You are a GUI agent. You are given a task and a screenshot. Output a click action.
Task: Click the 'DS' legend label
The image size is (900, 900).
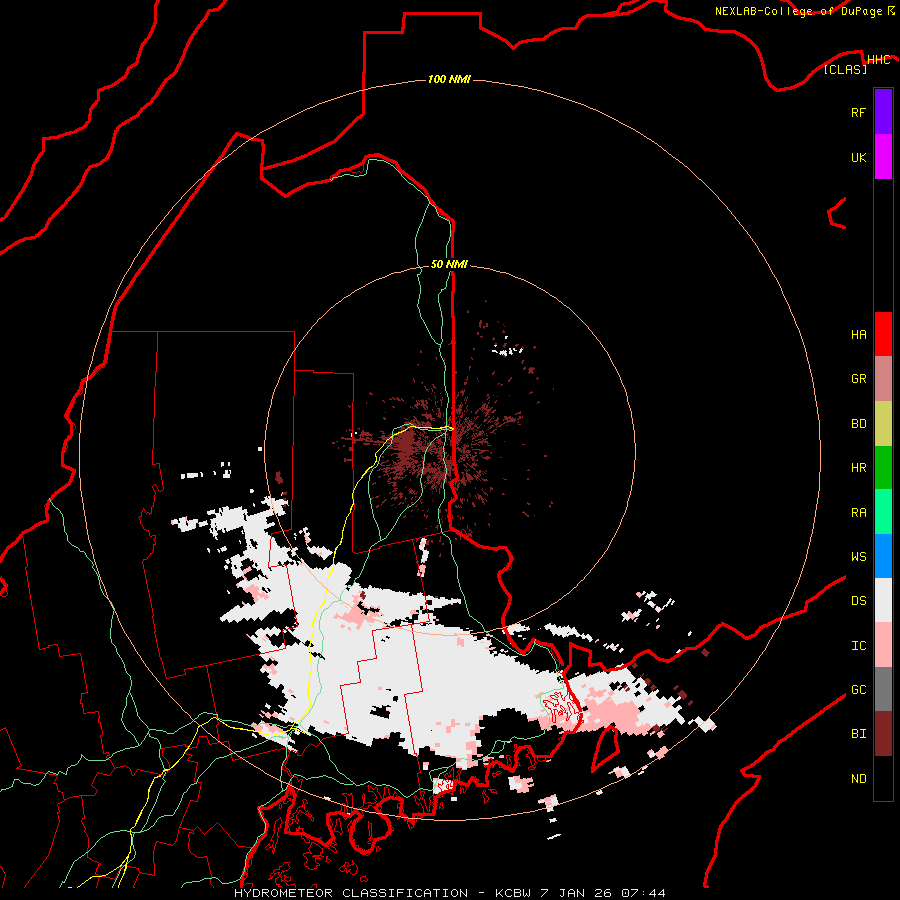coord(858,601)
